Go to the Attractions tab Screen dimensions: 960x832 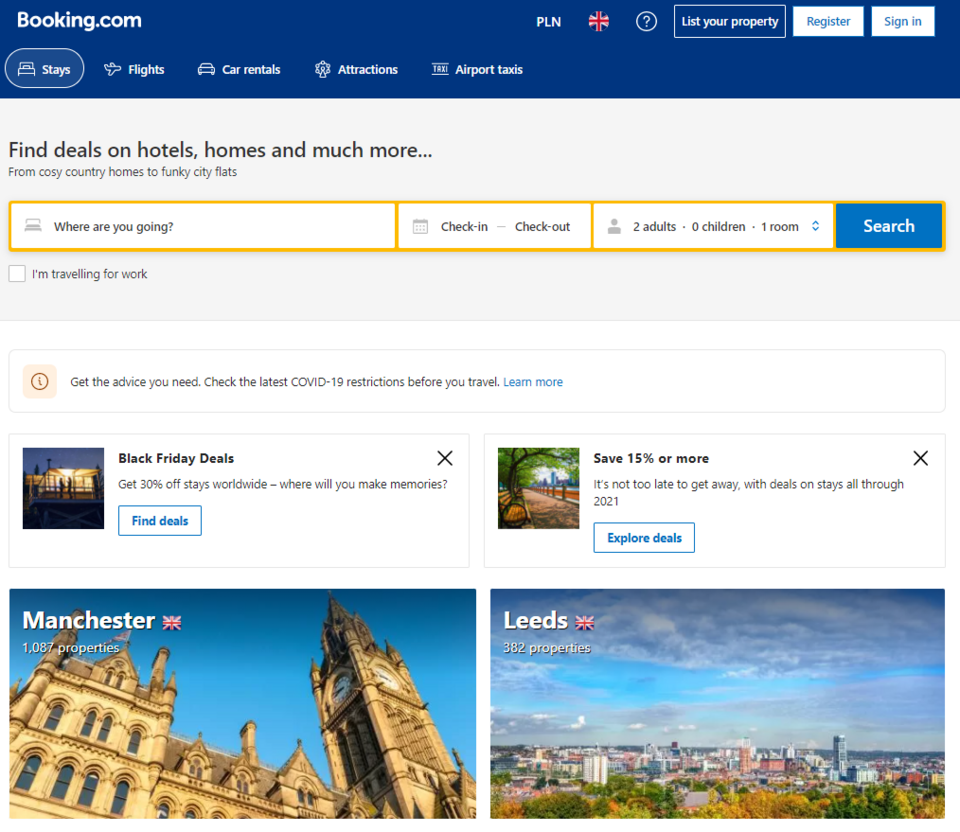pos(356,69)
